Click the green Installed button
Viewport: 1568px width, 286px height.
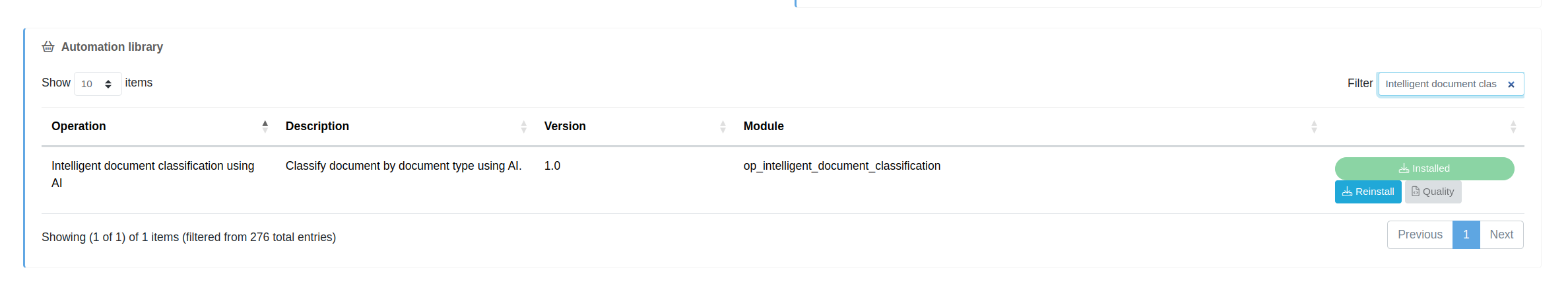point(1424,168)
